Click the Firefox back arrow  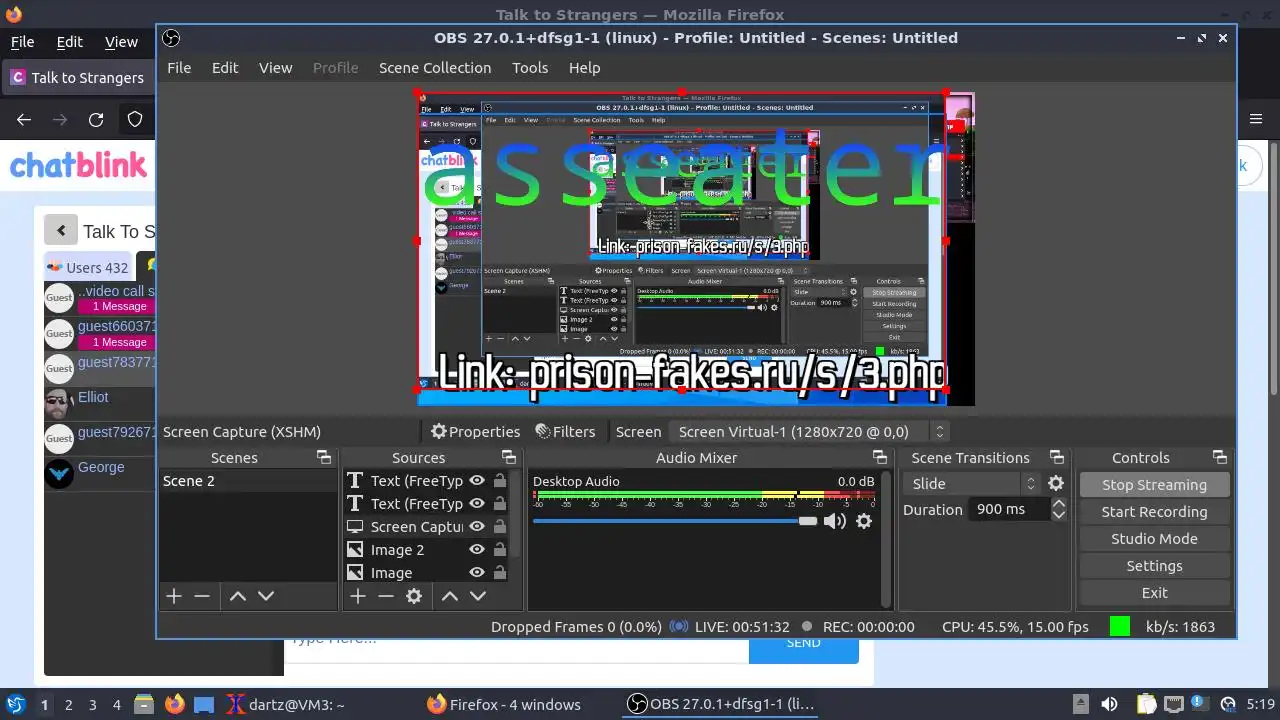(x=24, y=120)
